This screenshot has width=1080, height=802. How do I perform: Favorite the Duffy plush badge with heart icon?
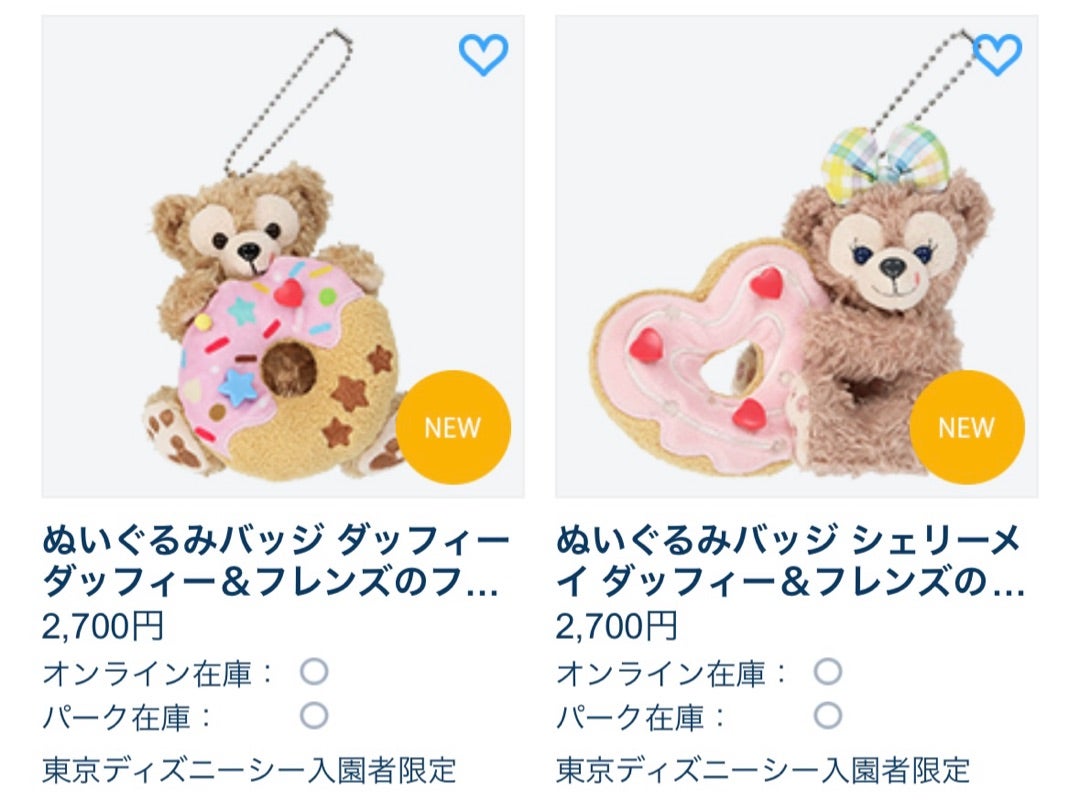484,54
